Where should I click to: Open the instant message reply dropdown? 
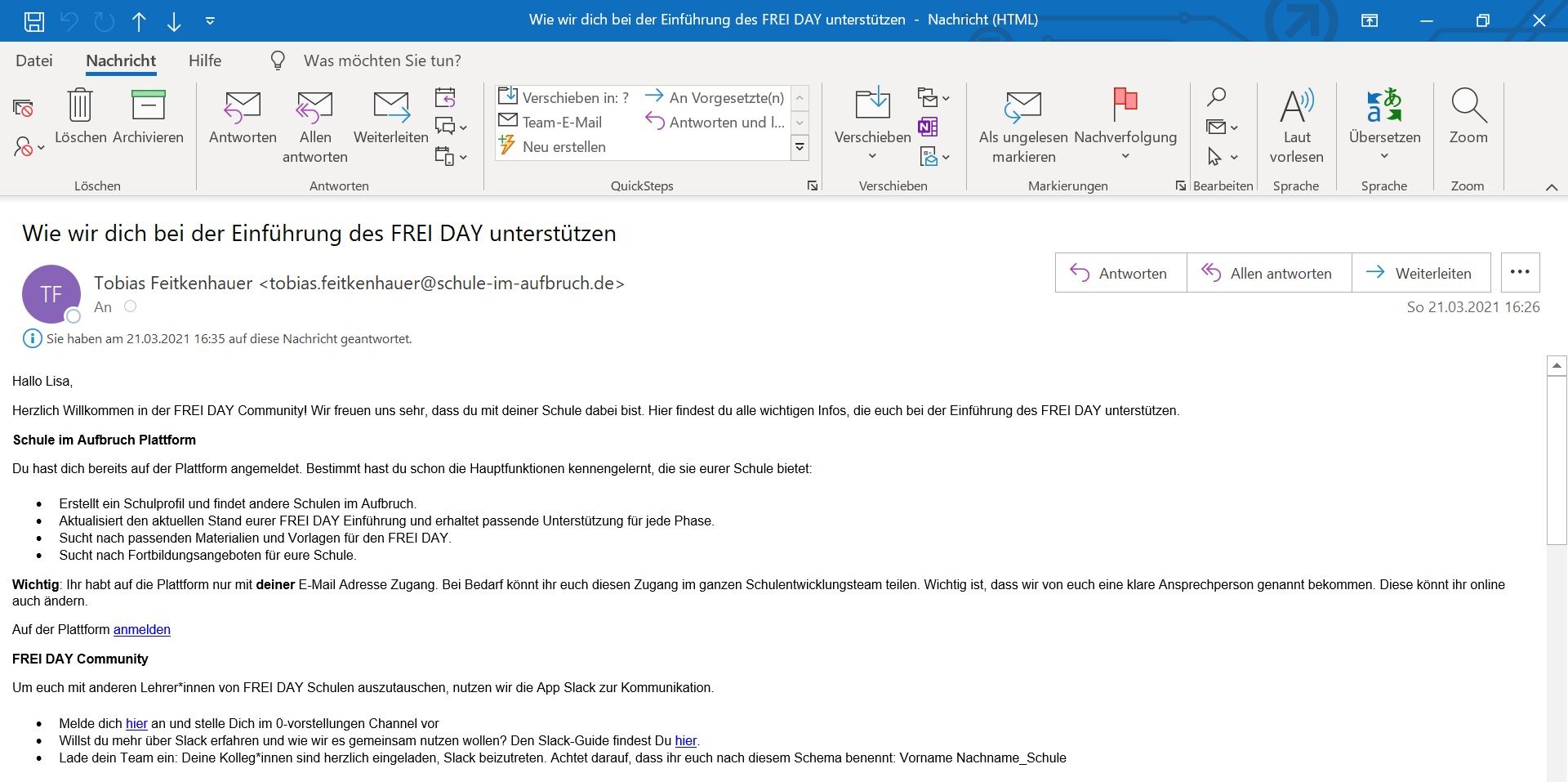pos(451,127)
